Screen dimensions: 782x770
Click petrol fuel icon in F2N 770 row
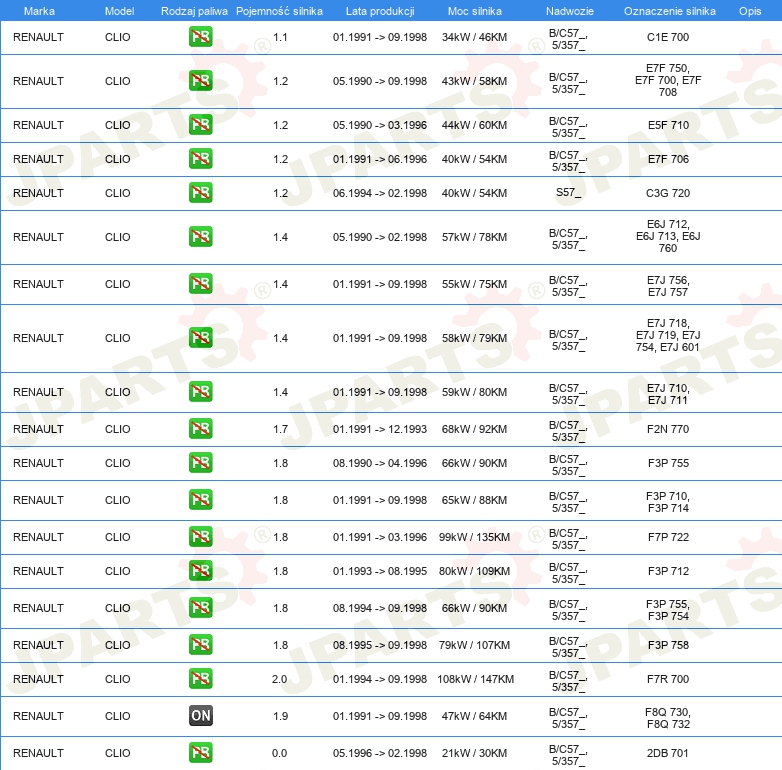click(x=200, y=429)
